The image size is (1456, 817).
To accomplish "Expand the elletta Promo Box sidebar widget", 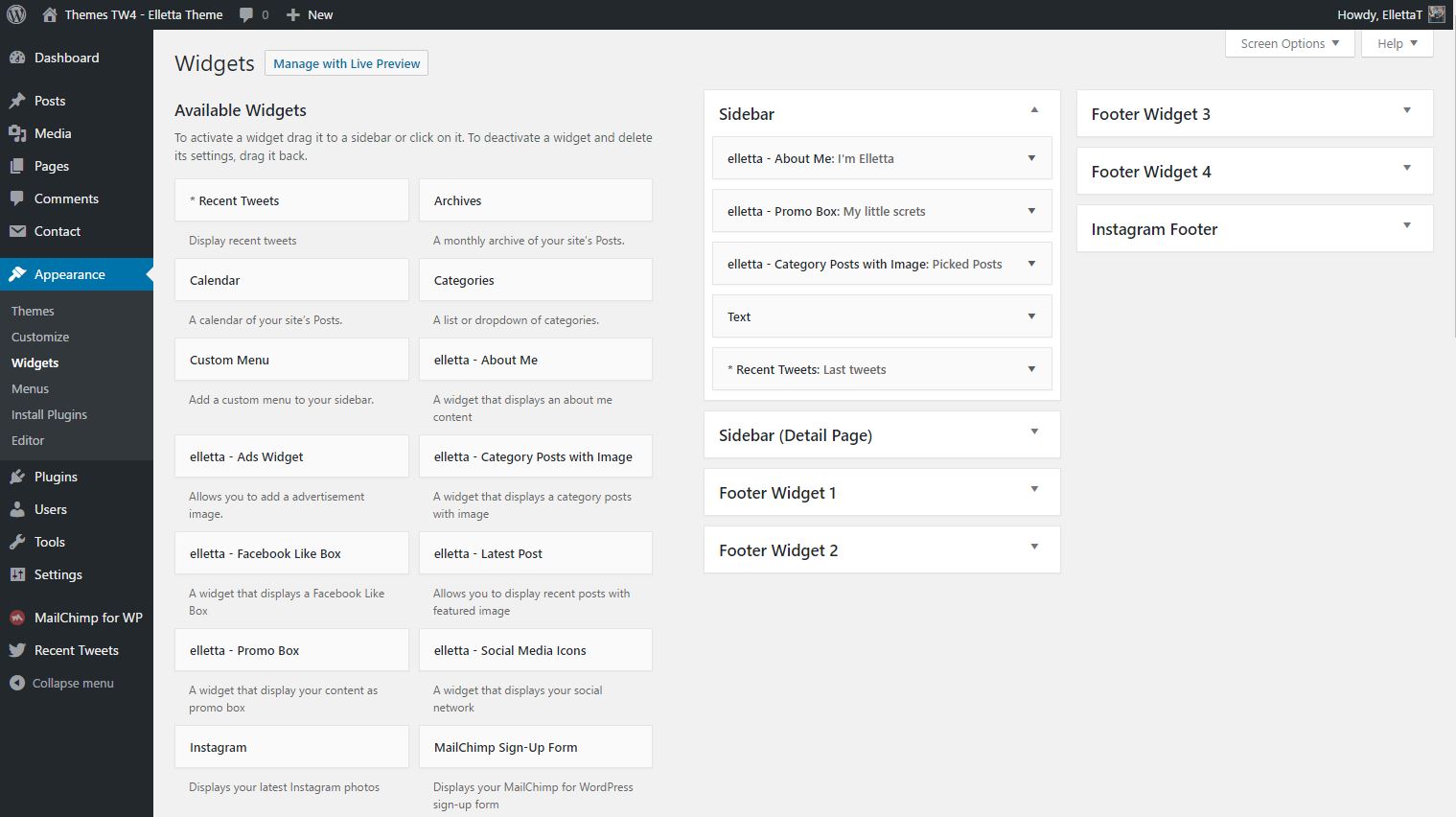I will (x=1031, y=211).
